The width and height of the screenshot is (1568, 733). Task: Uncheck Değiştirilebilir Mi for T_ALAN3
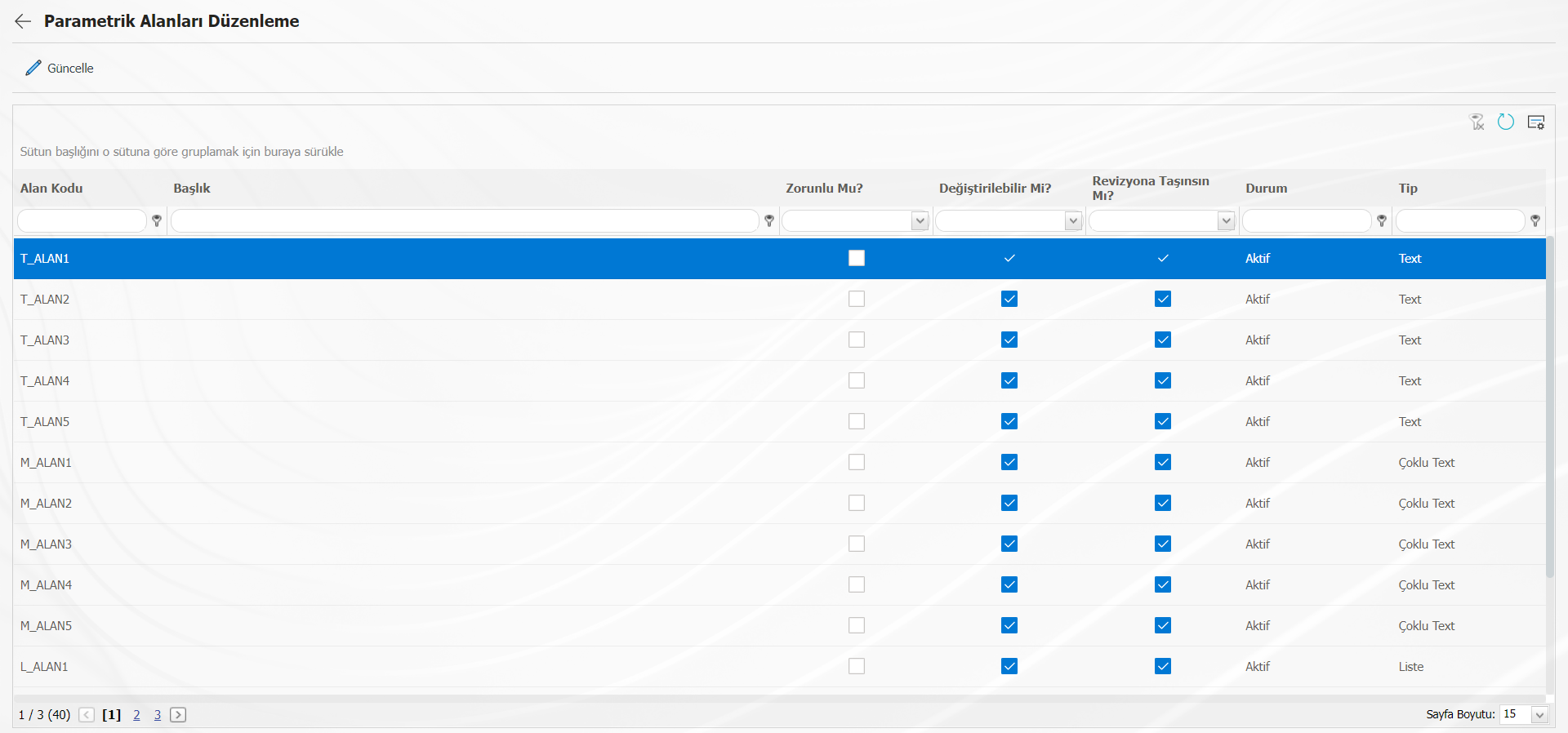[1009, 340]
